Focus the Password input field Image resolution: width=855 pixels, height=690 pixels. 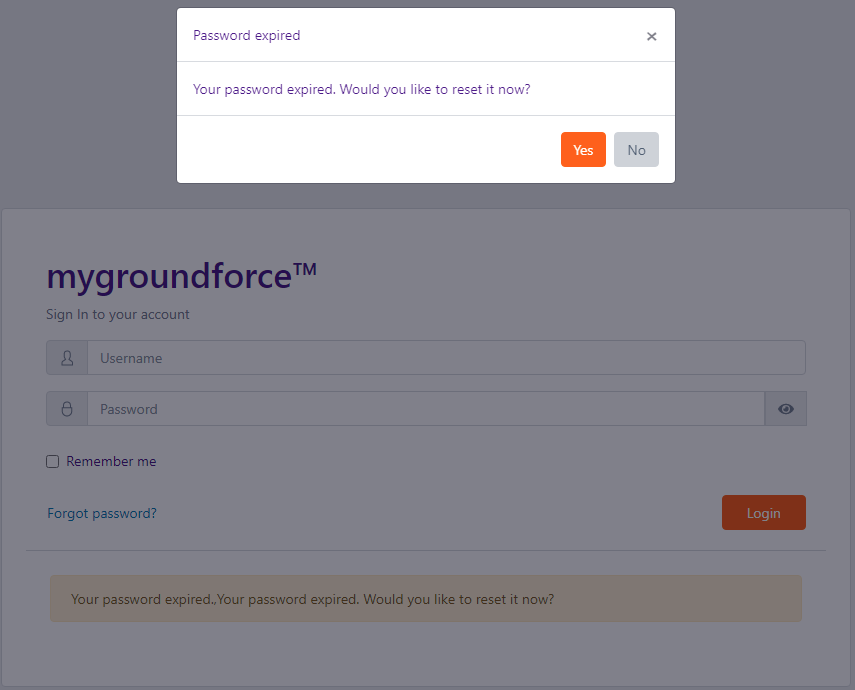tap(426, 409)
